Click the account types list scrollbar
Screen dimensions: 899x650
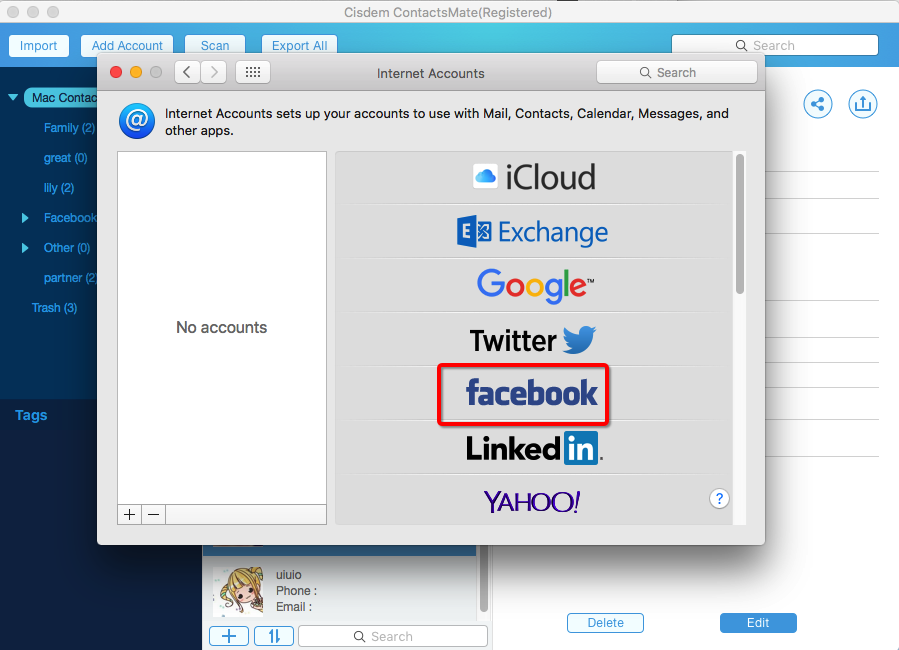point(740,224)
